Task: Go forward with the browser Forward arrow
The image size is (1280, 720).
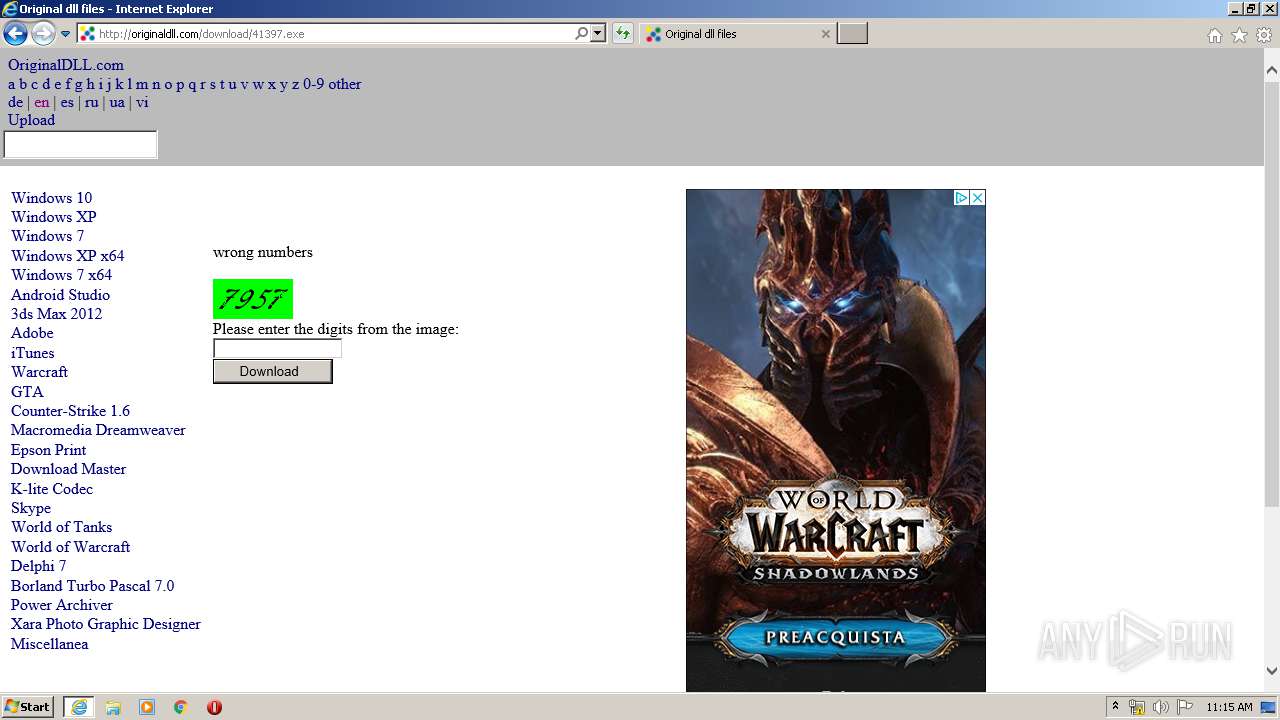Action: (43, 34)
